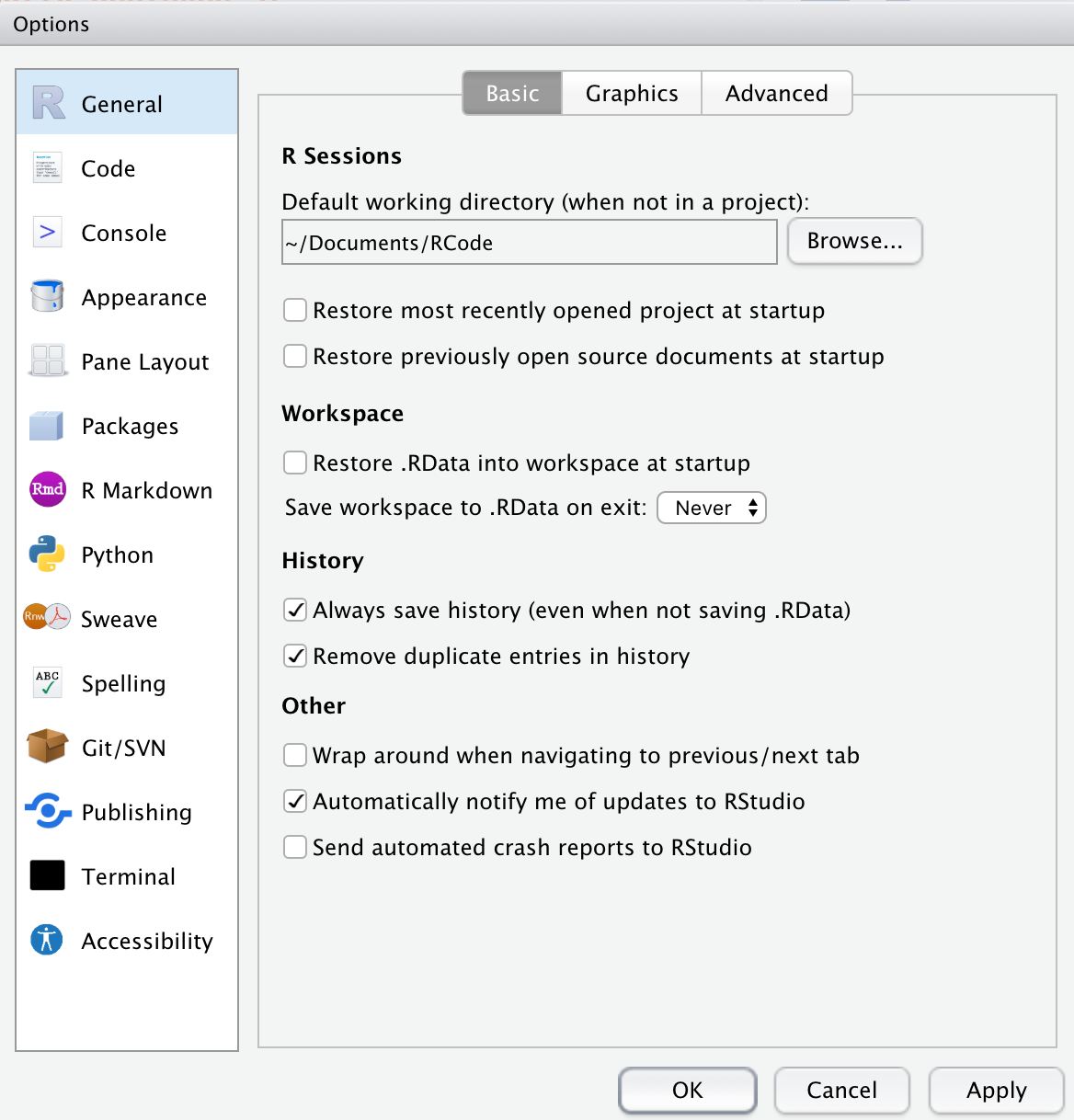Enable sending automated crash reports
This screenshot has height=1120, width=1074.
point(294,847)
